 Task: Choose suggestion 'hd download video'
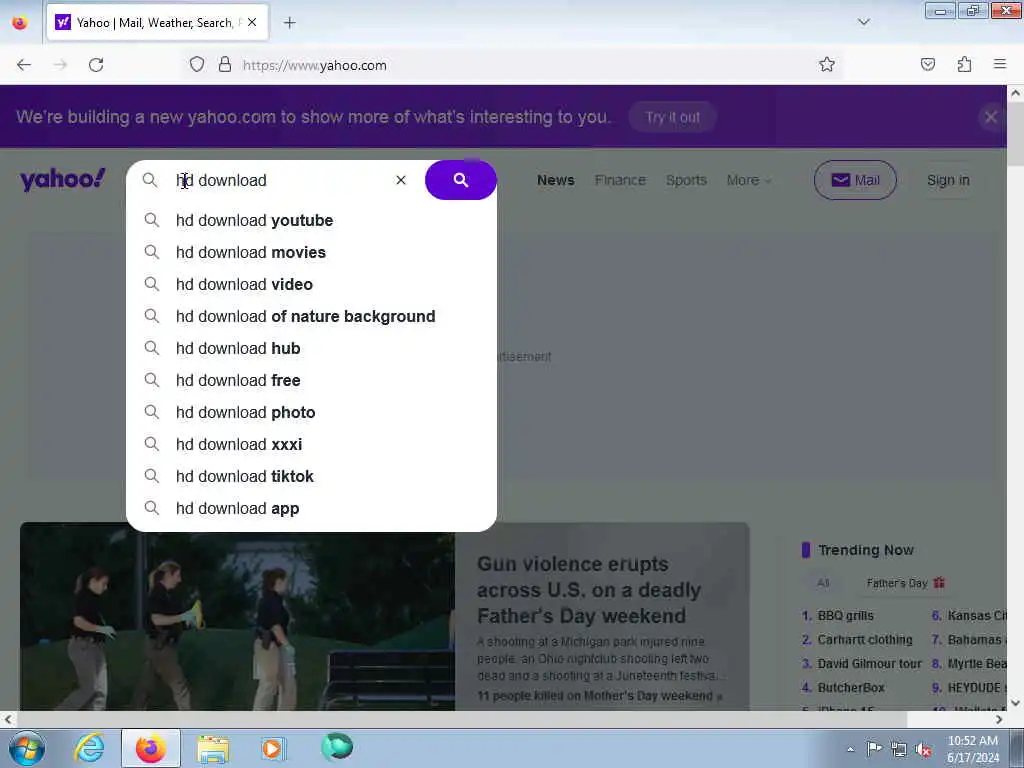coord(312,284)
